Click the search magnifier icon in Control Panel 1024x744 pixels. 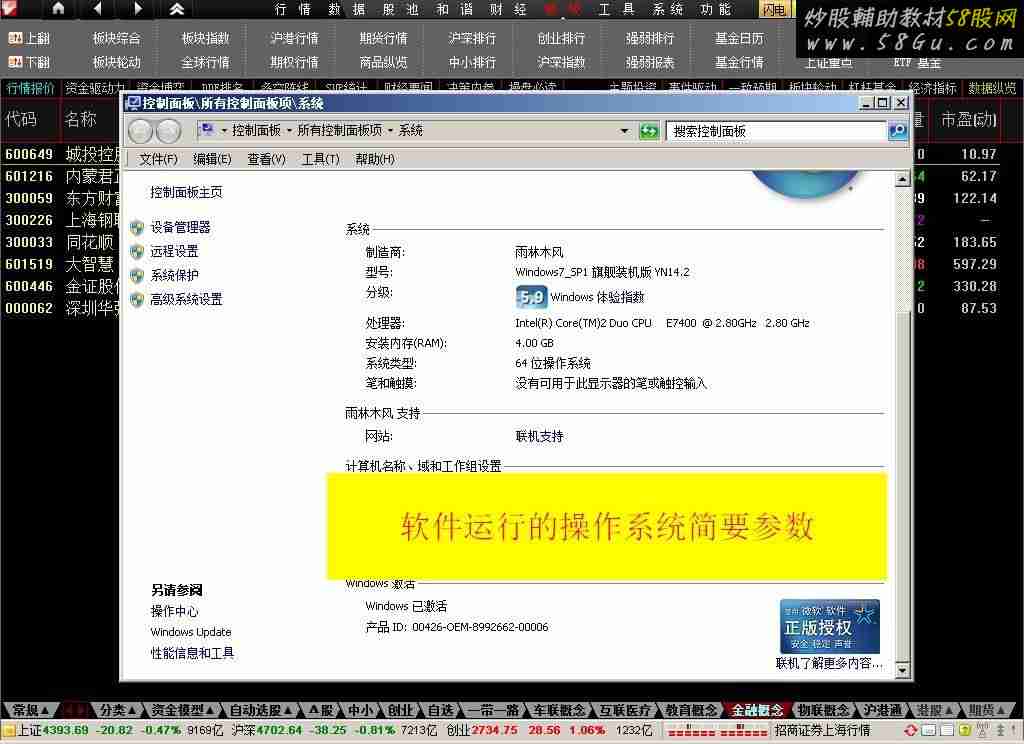(x=898, y=131)
